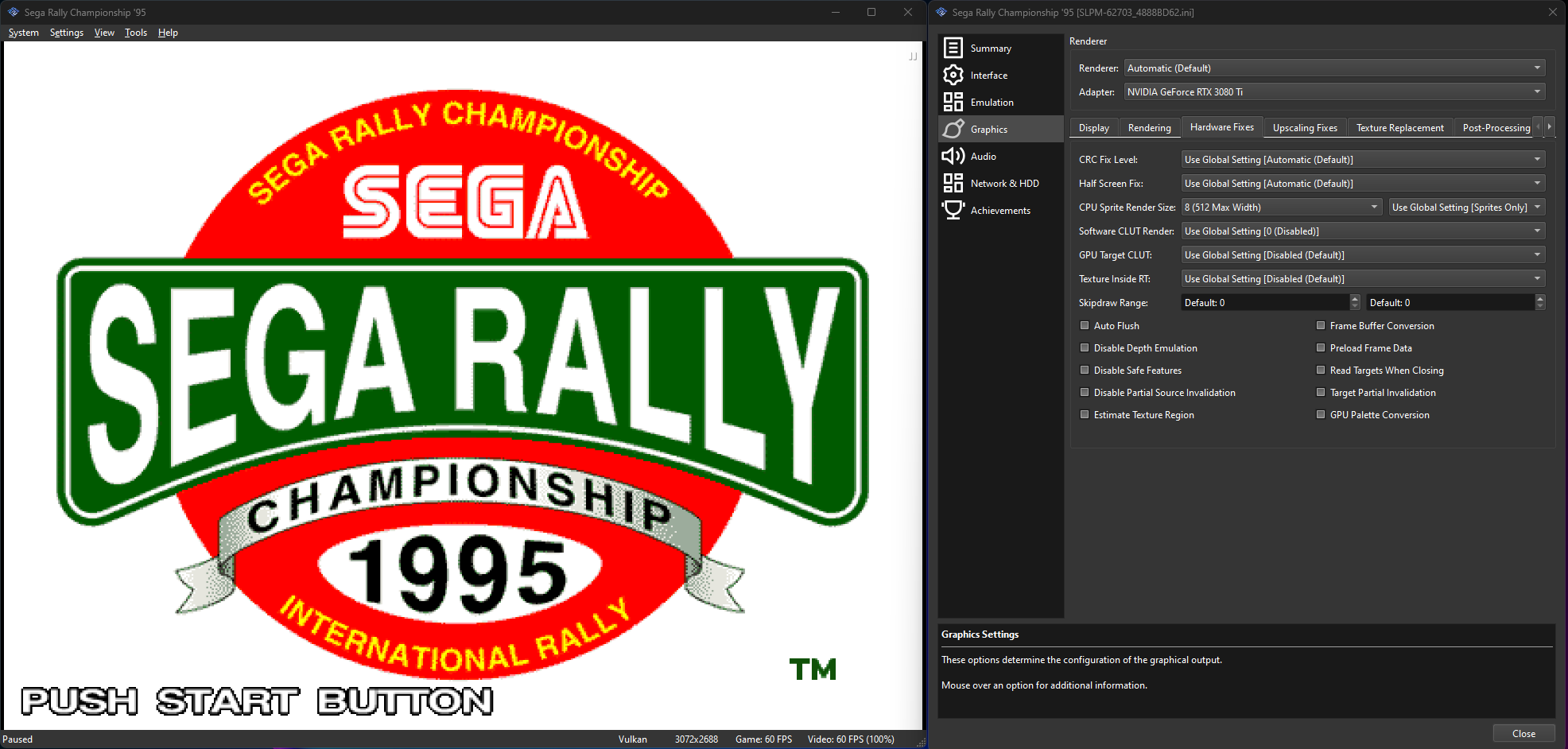Viewport: 1568px width, 749px height.
Task: Open the Summary section icon
Action: [953, 48]
